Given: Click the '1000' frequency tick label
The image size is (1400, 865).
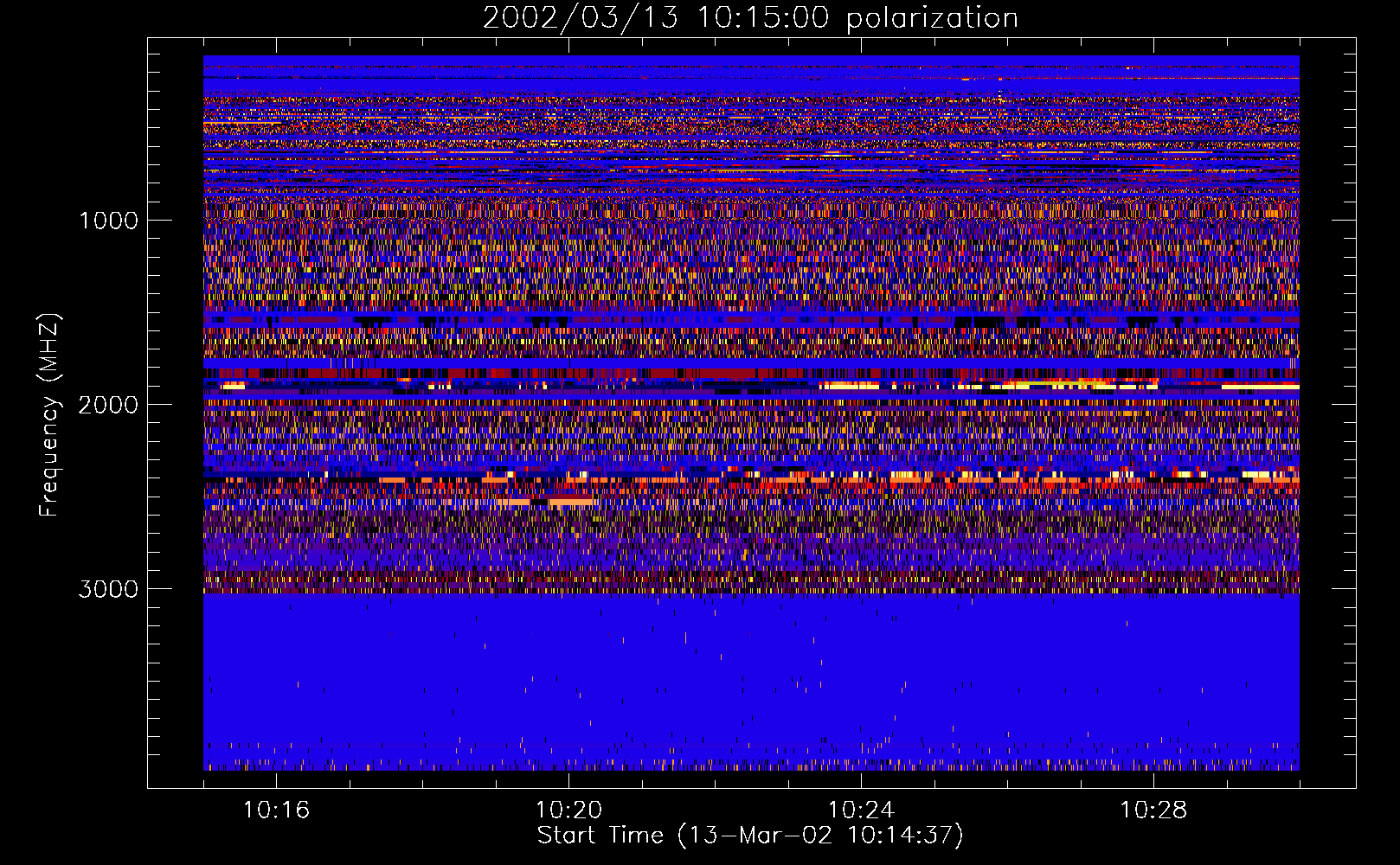Looking at the screenshot, I should click(109, 221).
